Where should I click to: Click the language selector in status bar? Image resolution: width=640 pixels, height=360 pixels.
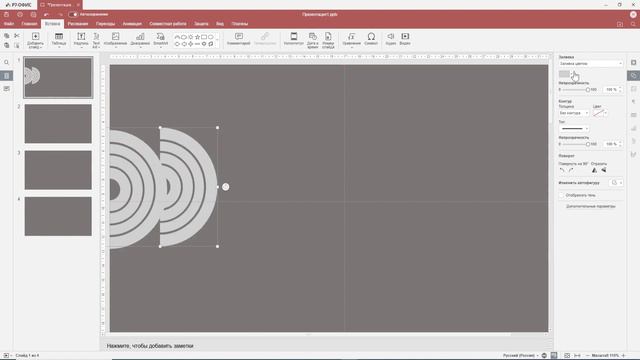(x=520, y=356)
